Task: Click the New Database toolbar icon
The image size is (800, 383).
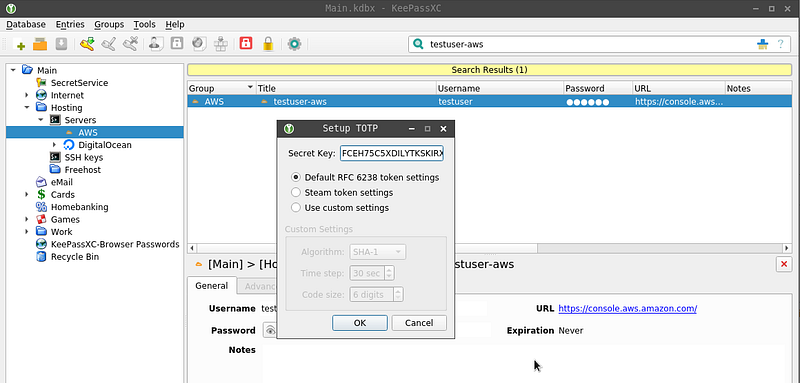Action: [x=19, y=44]
